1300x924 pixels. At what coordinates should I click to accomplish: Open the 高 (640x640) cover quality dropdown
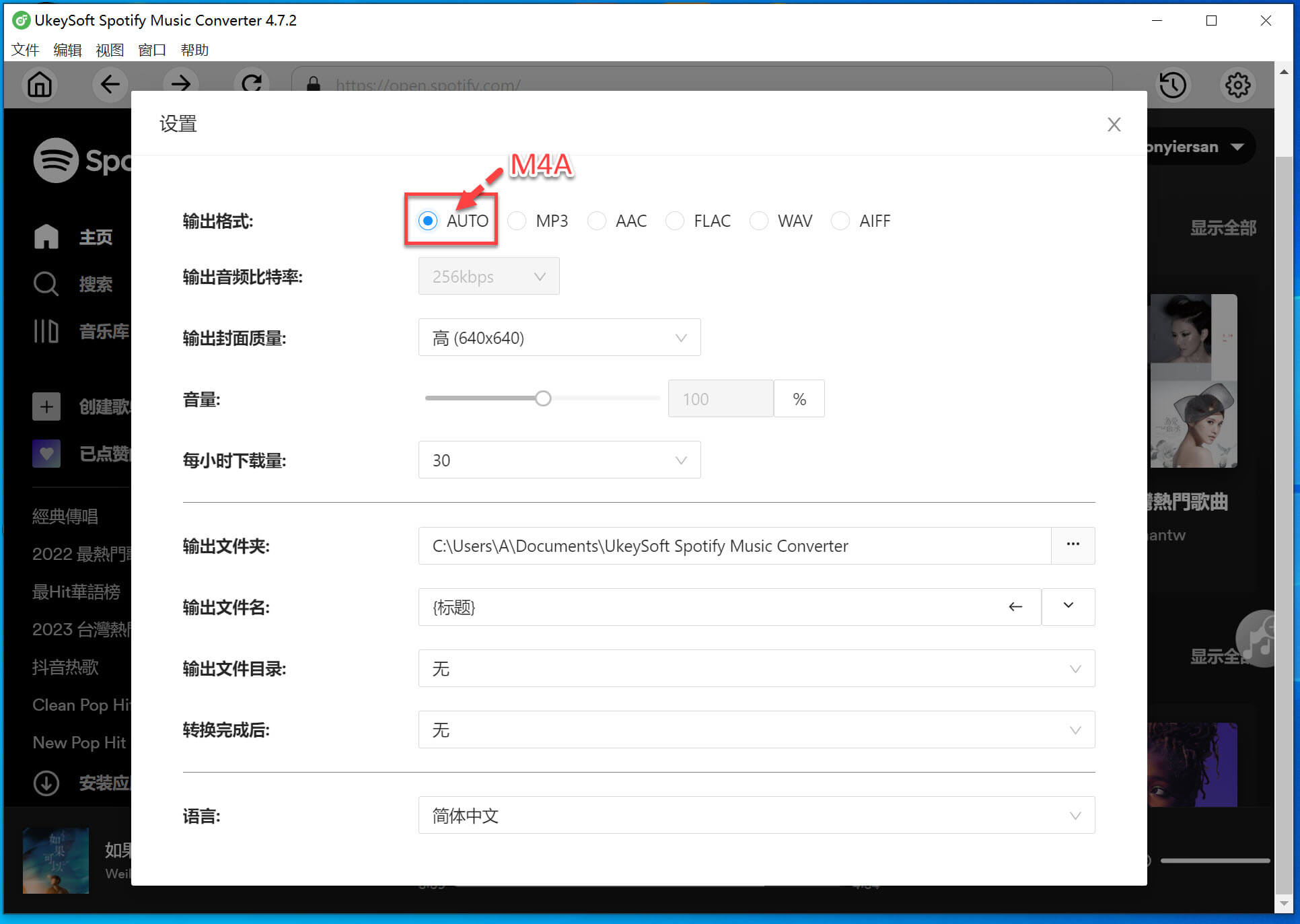pos(559,337)
